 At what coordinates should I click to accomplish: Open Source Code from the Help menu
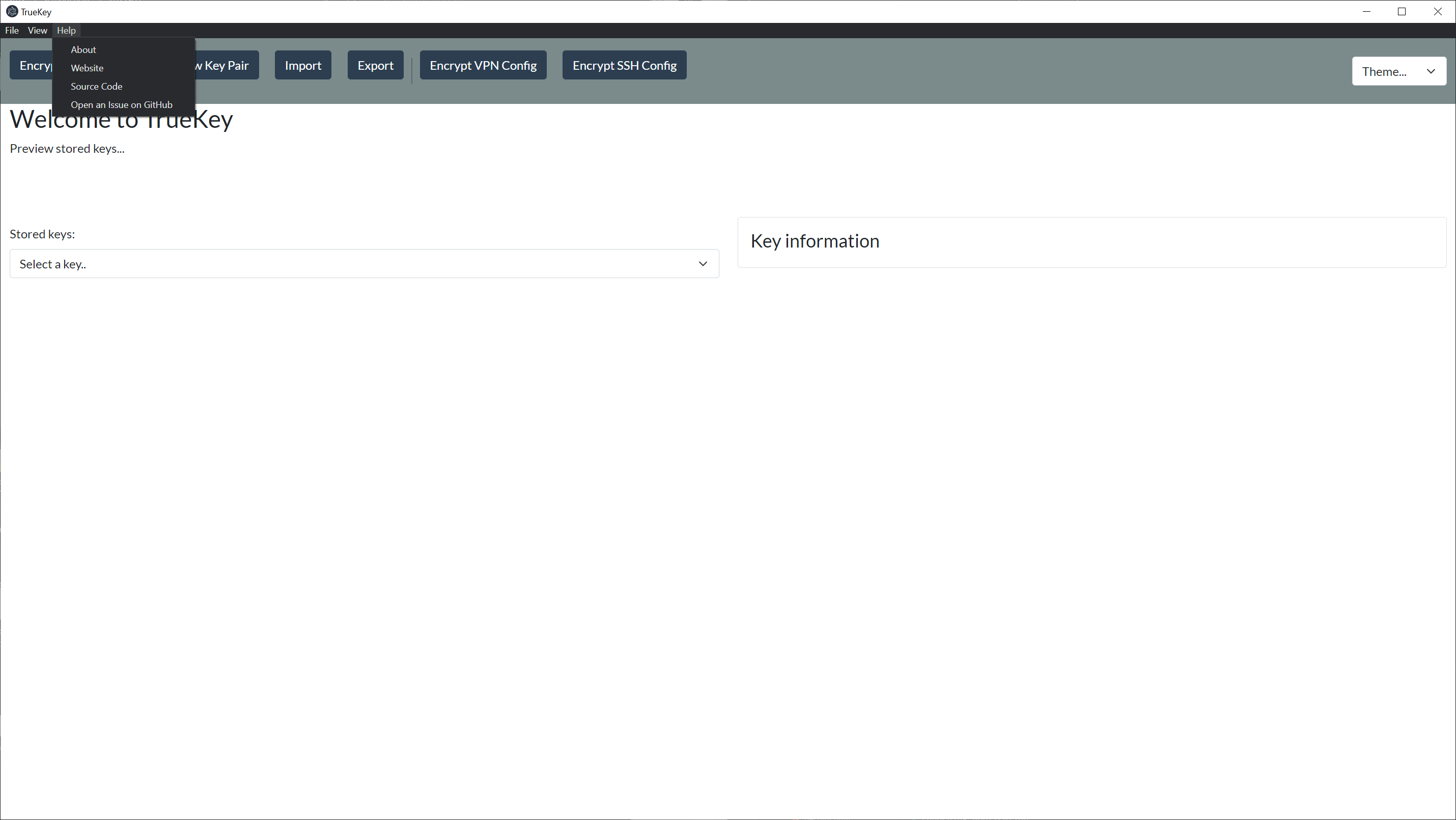pyautogui.click(x=96, y=86)
